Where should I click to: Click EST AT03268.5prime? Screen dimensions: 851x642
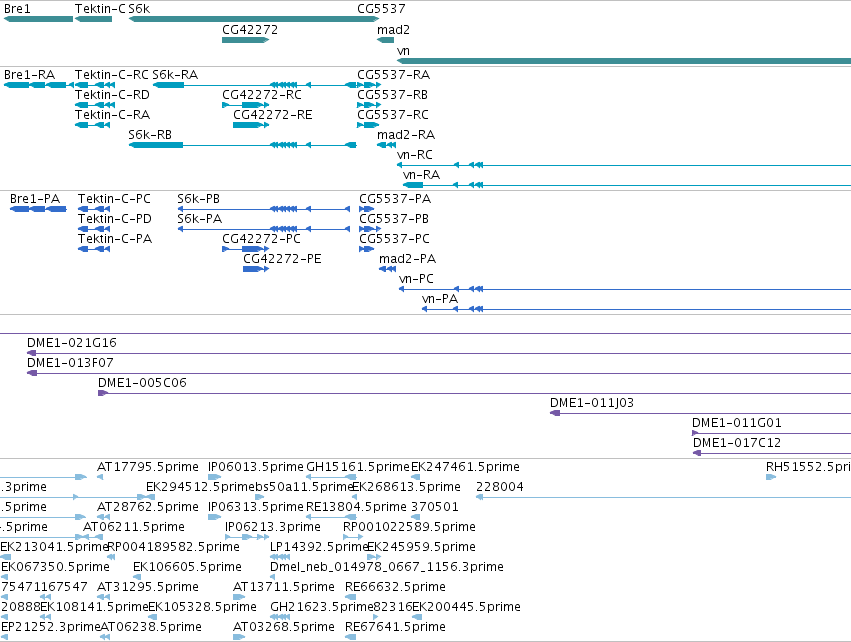[x=284, y=628]
